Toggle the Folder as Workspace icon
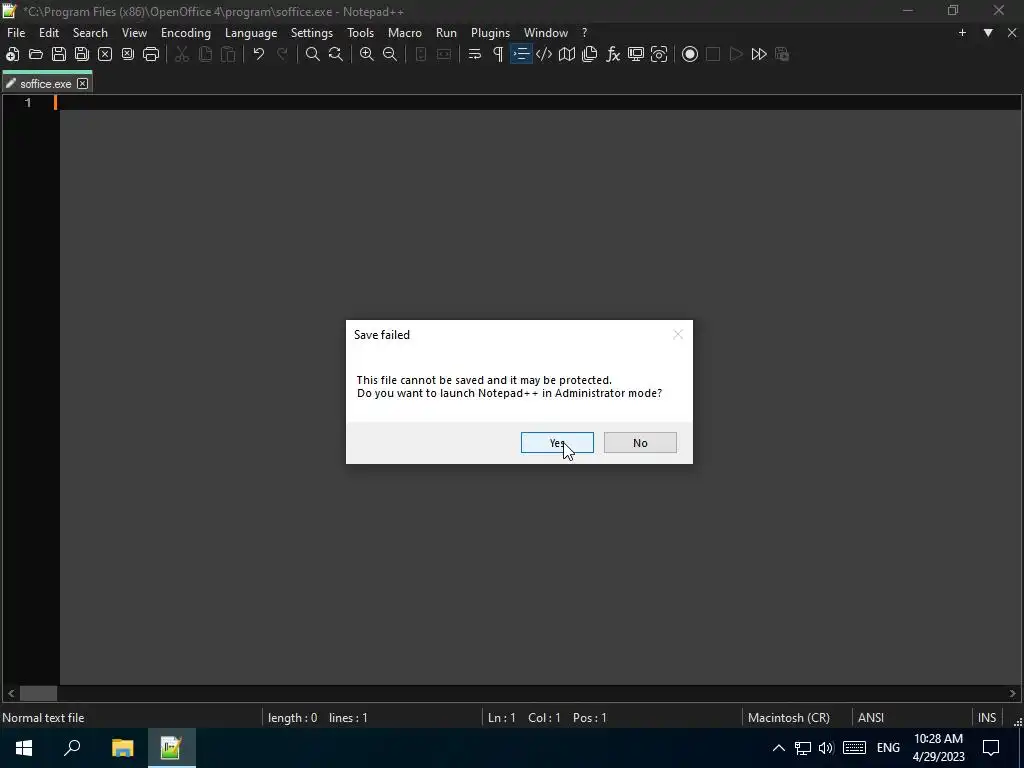This screenshot has width=1024, height=768. point(636,54)
